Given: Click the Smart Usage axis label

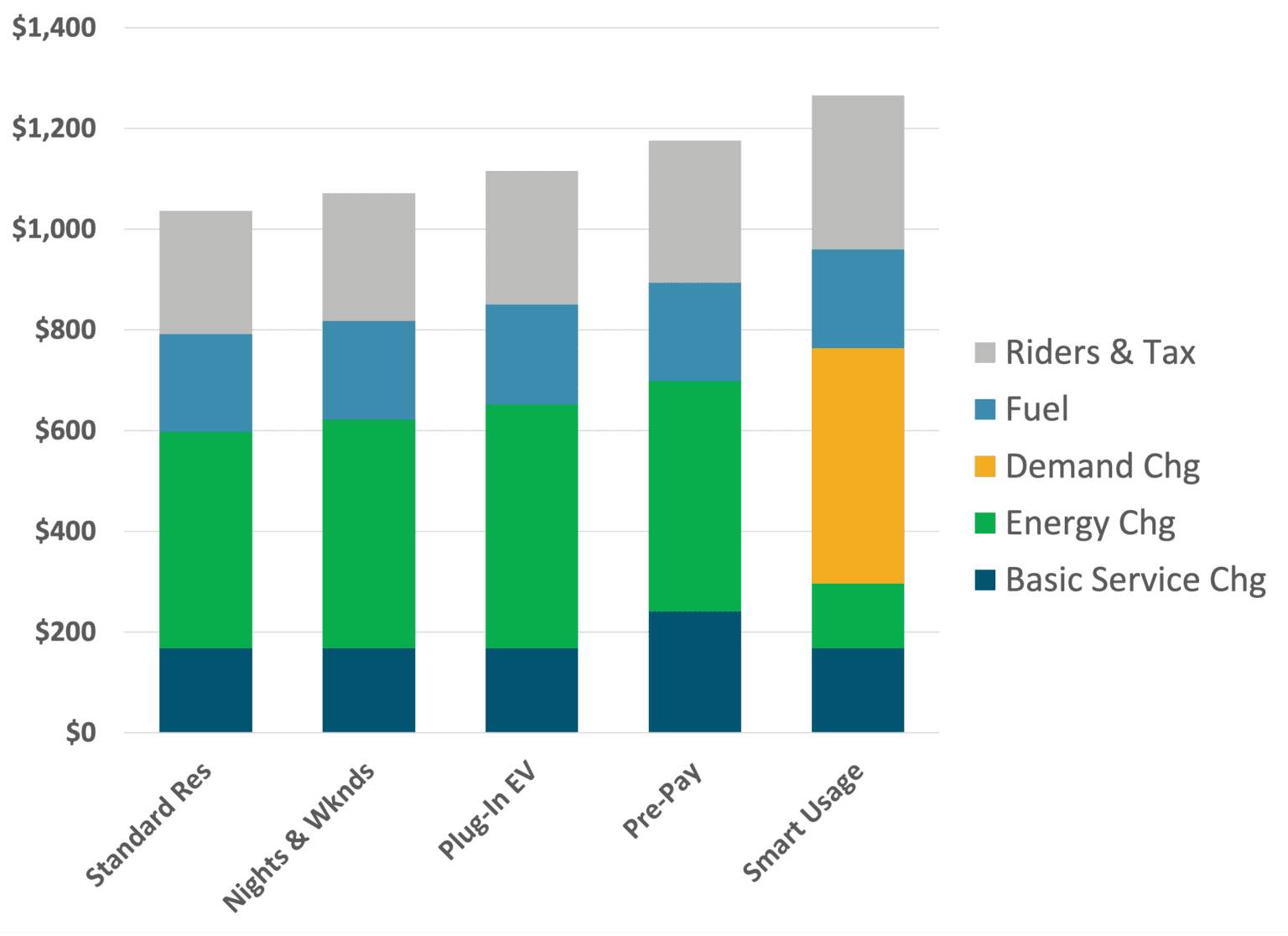Looking at the screenshot, I should point(803,823).
